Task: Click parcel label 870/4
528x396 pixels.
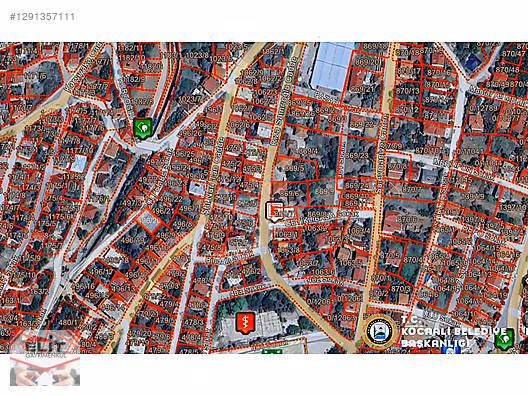Action: [413, 260]
